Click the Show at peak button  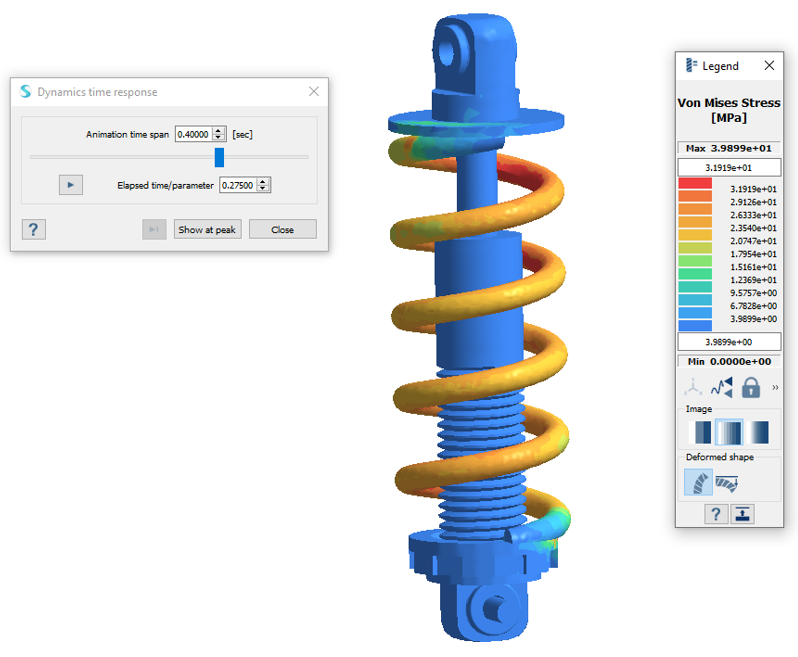(207, 230)
